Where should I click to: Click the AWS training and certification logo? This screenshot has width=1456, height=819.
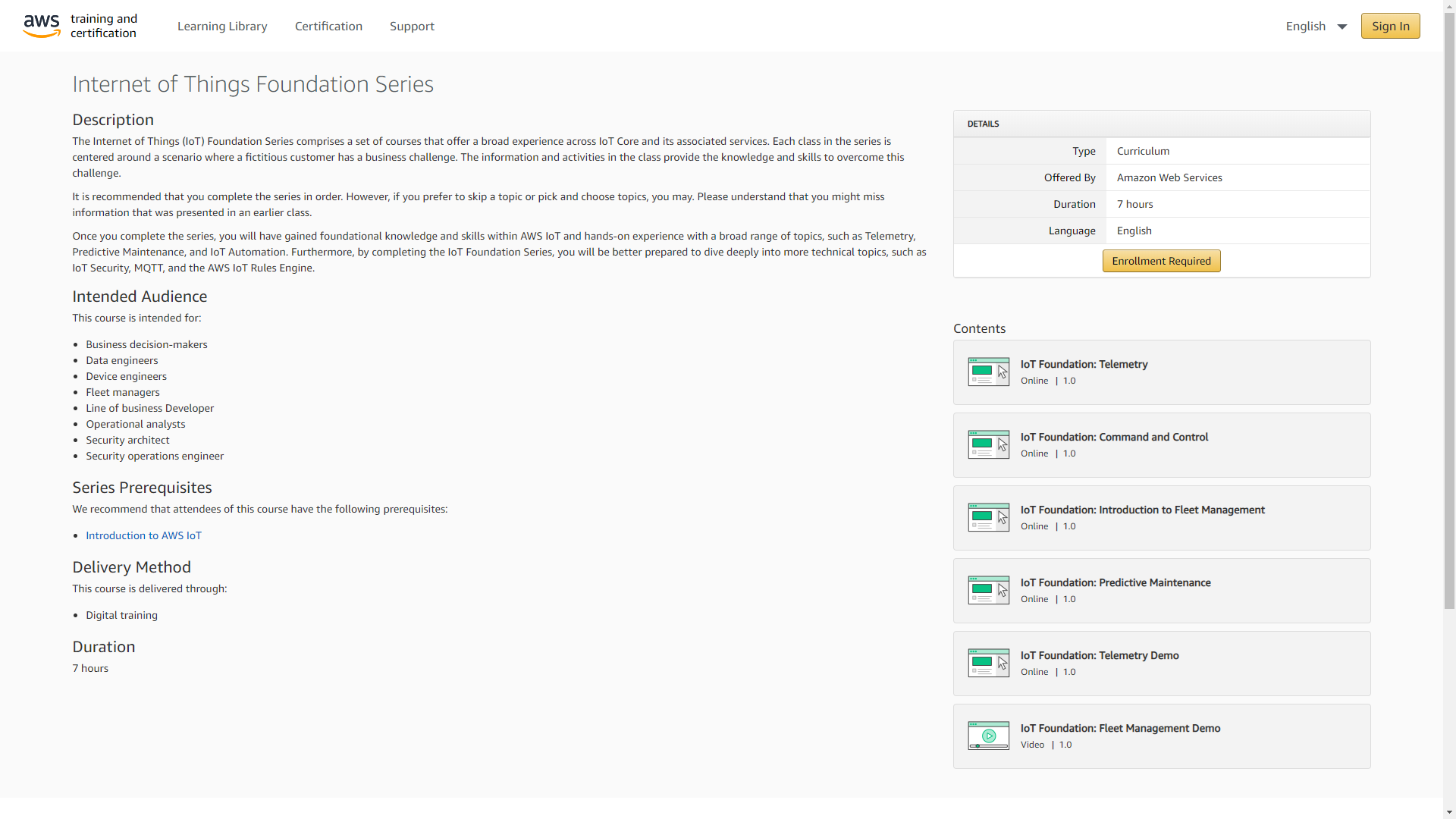[x=80, y=26]
